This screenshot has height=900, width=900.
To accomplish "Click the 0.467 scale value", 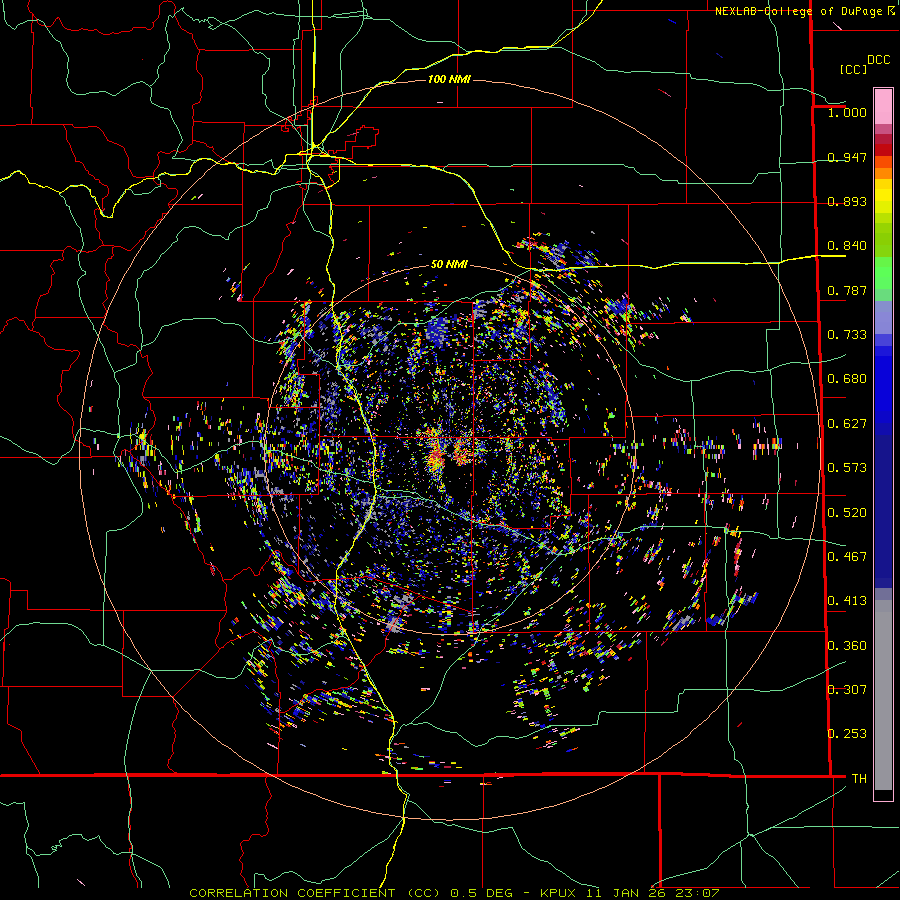I will 847,557.
